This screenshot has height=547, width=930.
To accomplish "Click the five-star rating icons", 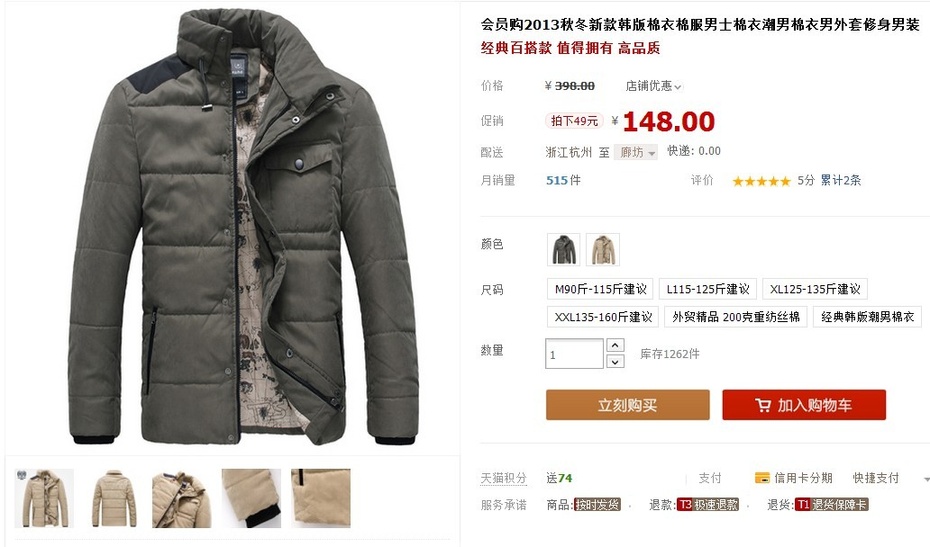I will (761, 181).
